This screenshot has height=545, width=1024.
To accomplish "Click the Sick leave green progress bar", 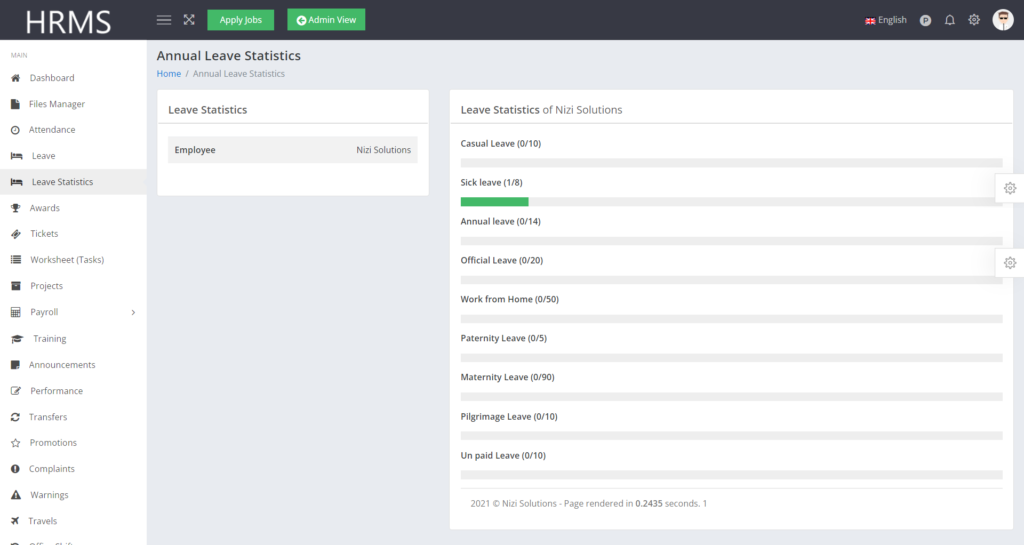I will coord(494,202).
